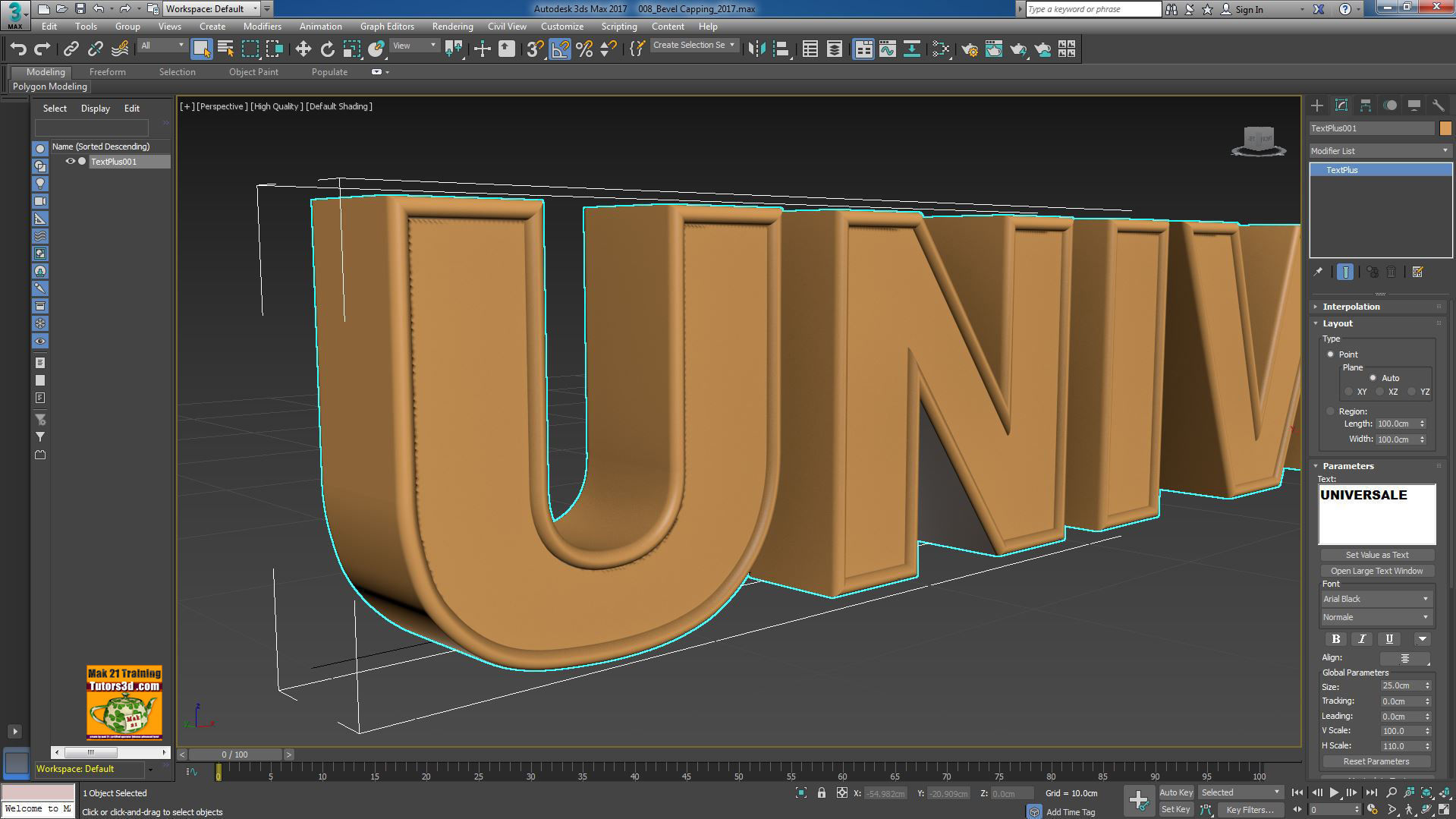Screen dimensions: 1456x819
Task: Toggle the Auto Key button
Action: coord(1176,792)
